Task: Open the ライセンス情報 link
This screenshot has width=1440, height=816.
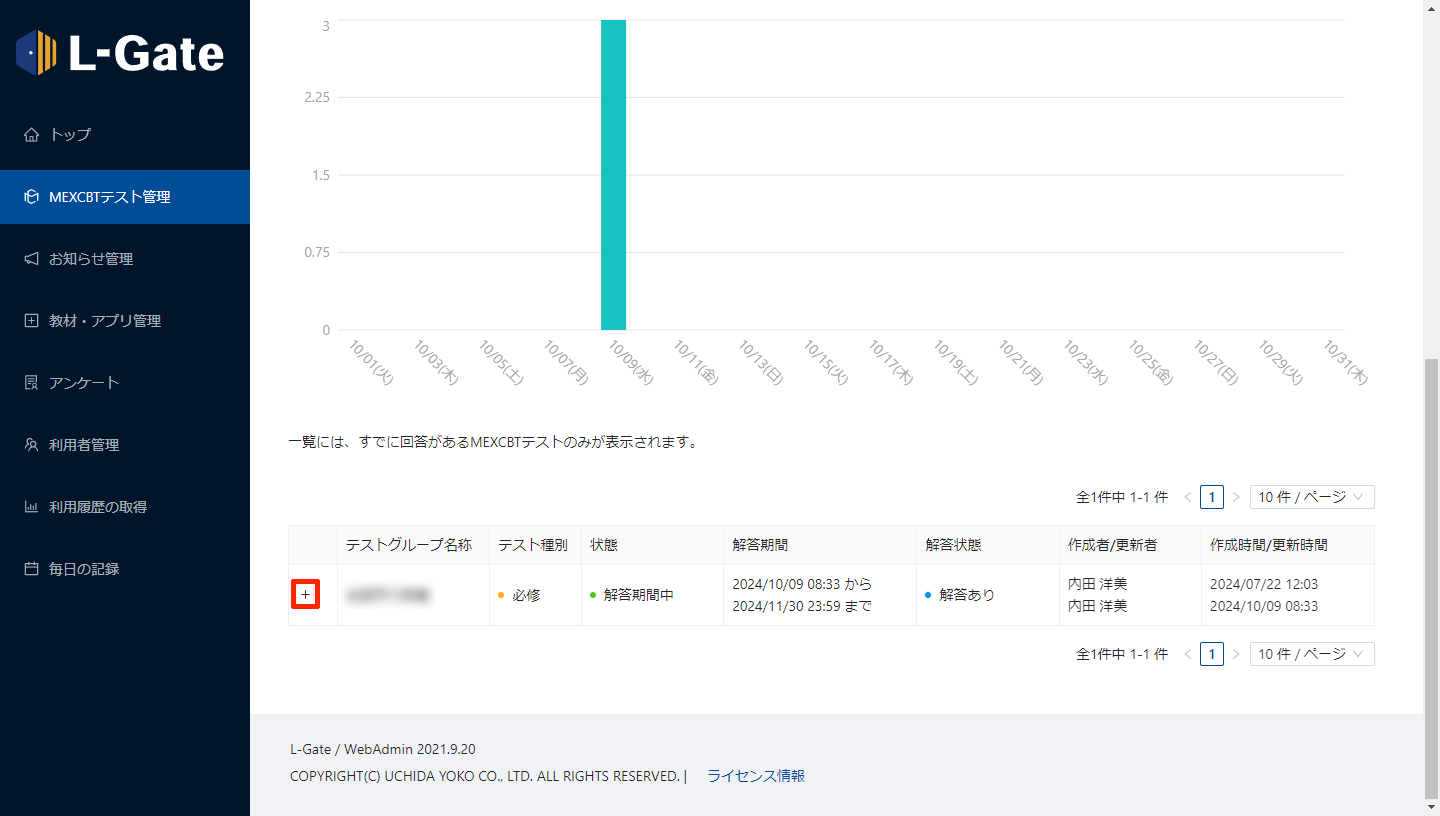Action: click(755, 776)
